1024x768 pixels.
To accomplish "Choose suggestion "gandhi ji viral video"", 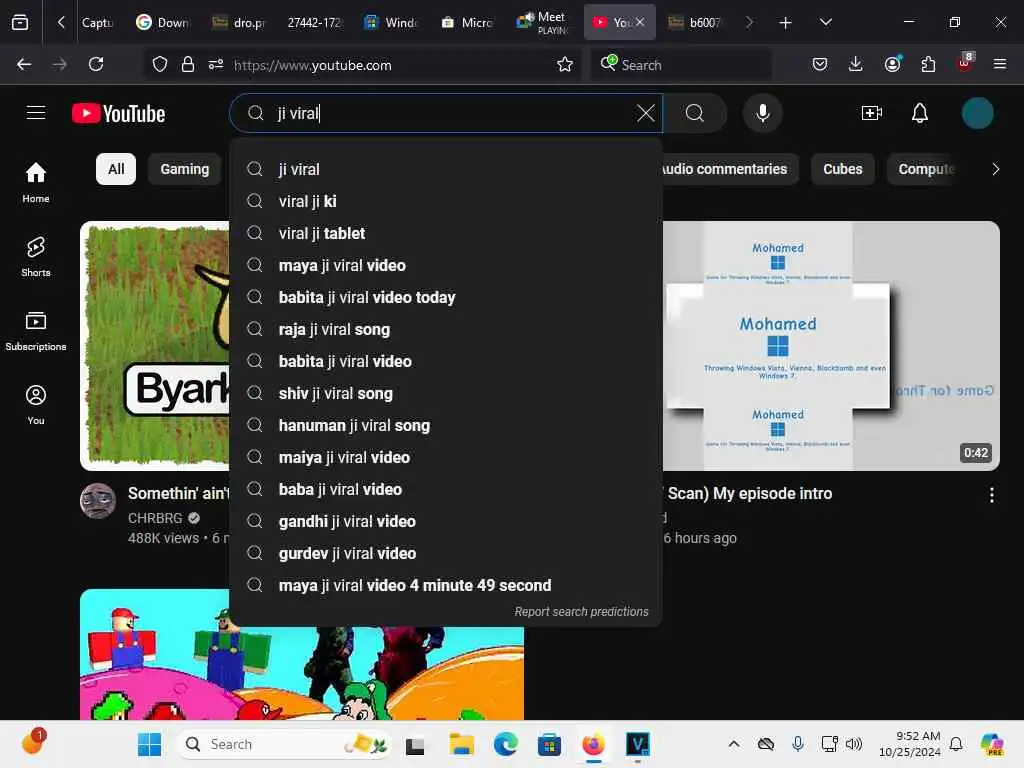I will (446, 521).
